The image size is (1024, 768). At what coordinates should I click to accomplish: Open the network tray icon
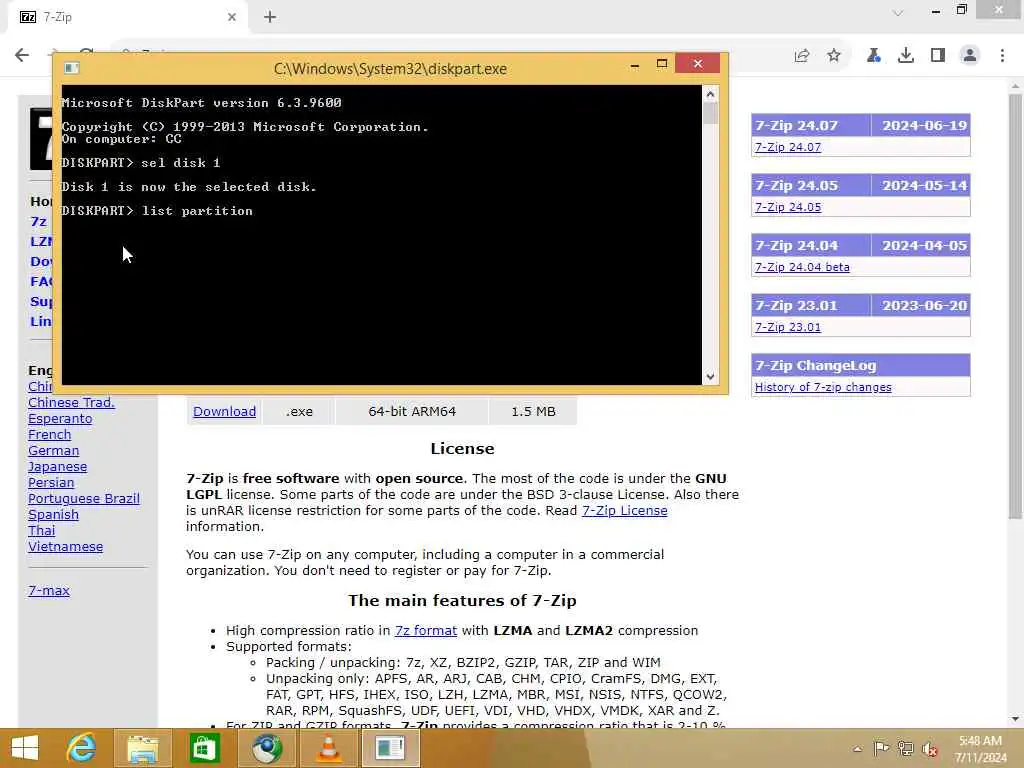[905, 748]
